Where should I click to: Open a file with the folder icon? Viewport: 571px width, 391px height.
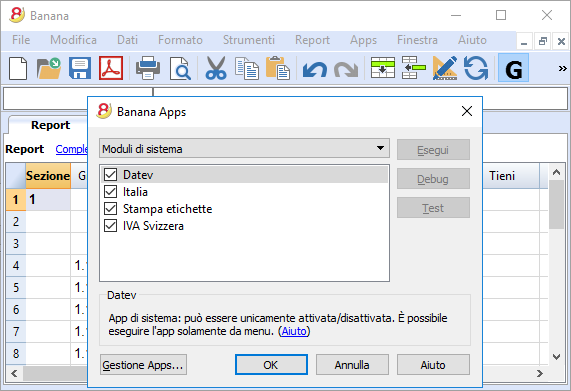point(49,68)
